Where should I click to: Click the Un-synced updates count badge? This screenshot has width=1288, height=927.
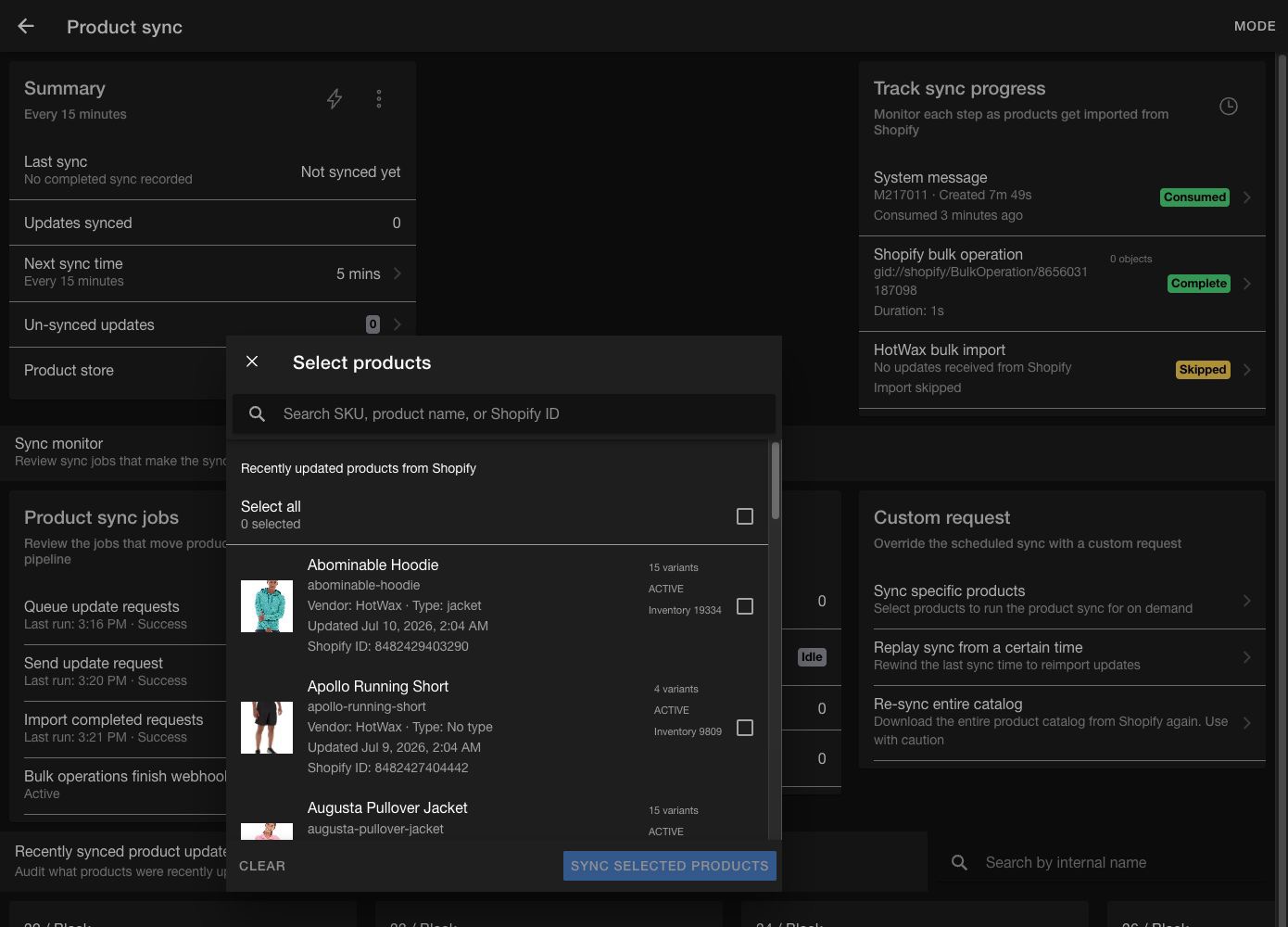[373, 324]
